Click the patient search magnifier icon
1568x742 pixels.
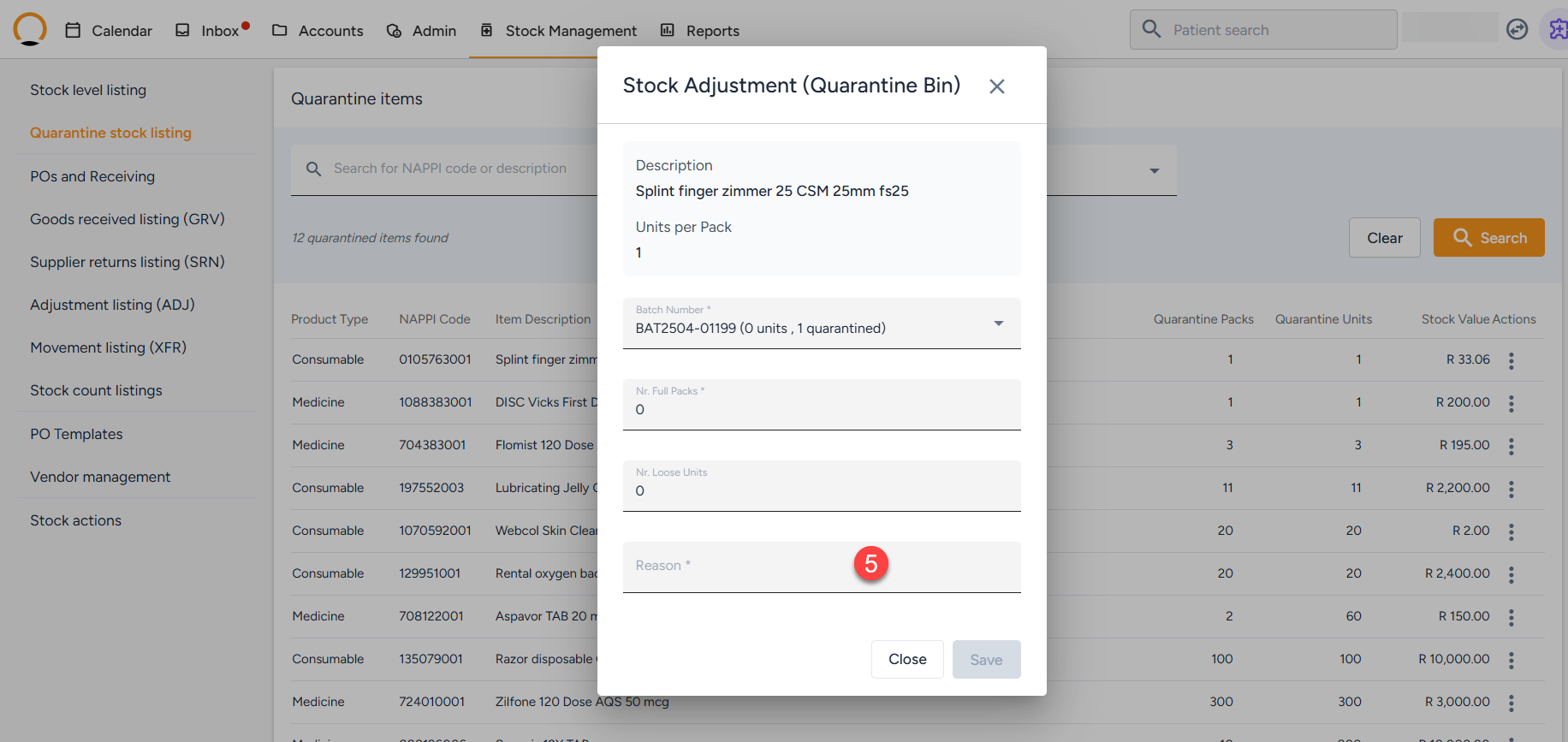pos(1152,29)
